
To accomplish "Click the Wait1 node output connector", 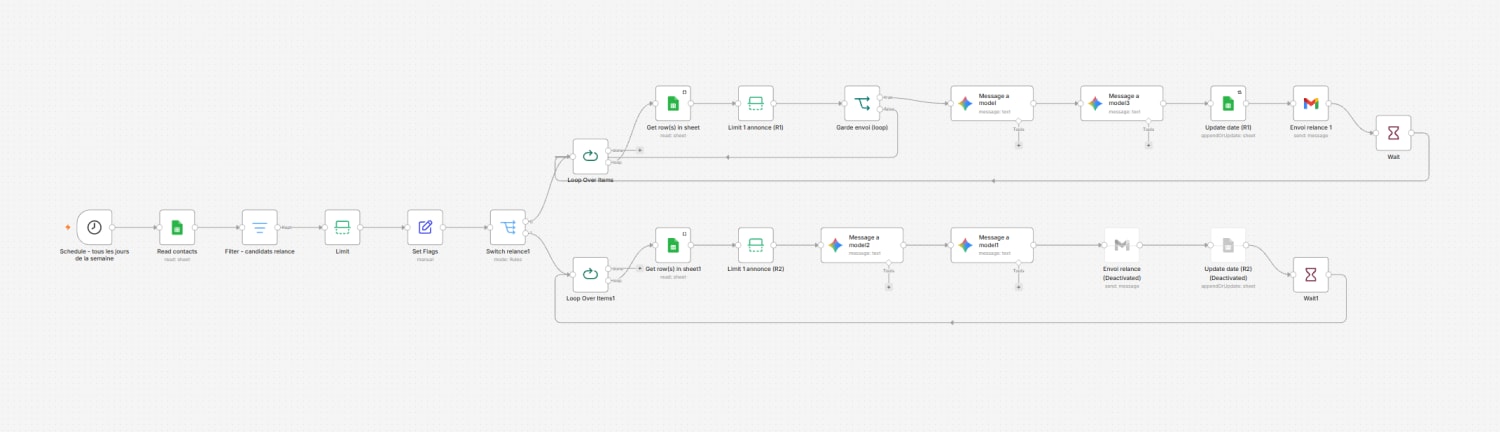I will pos(1330,274).
